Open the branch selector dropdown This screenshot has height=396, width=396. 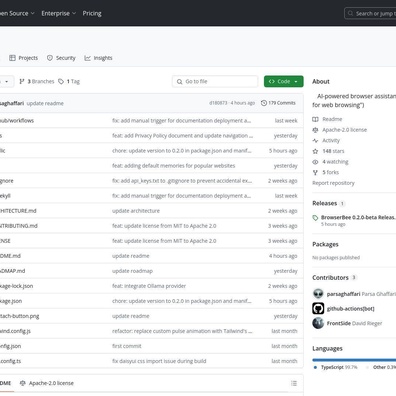(6, 81)
